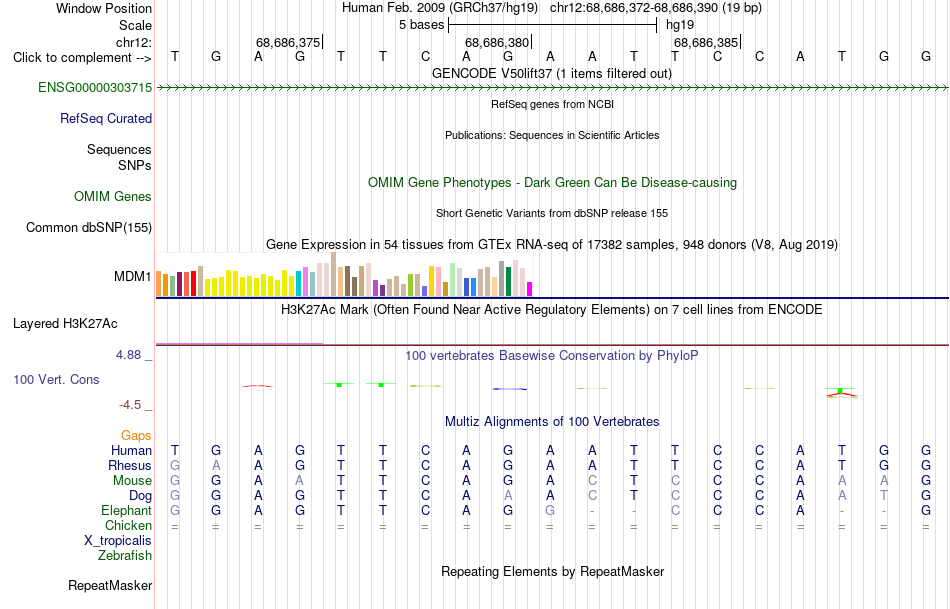The height and width of the screenshot is (609, 950).
Task: Select the Human species row label
Action: click(x=131, y=450)
